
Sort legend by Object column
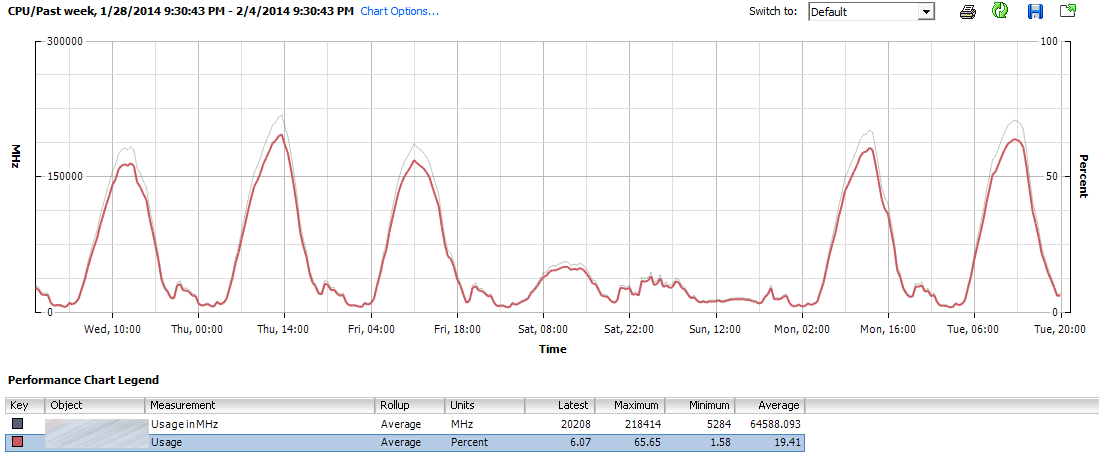point(95,405)
